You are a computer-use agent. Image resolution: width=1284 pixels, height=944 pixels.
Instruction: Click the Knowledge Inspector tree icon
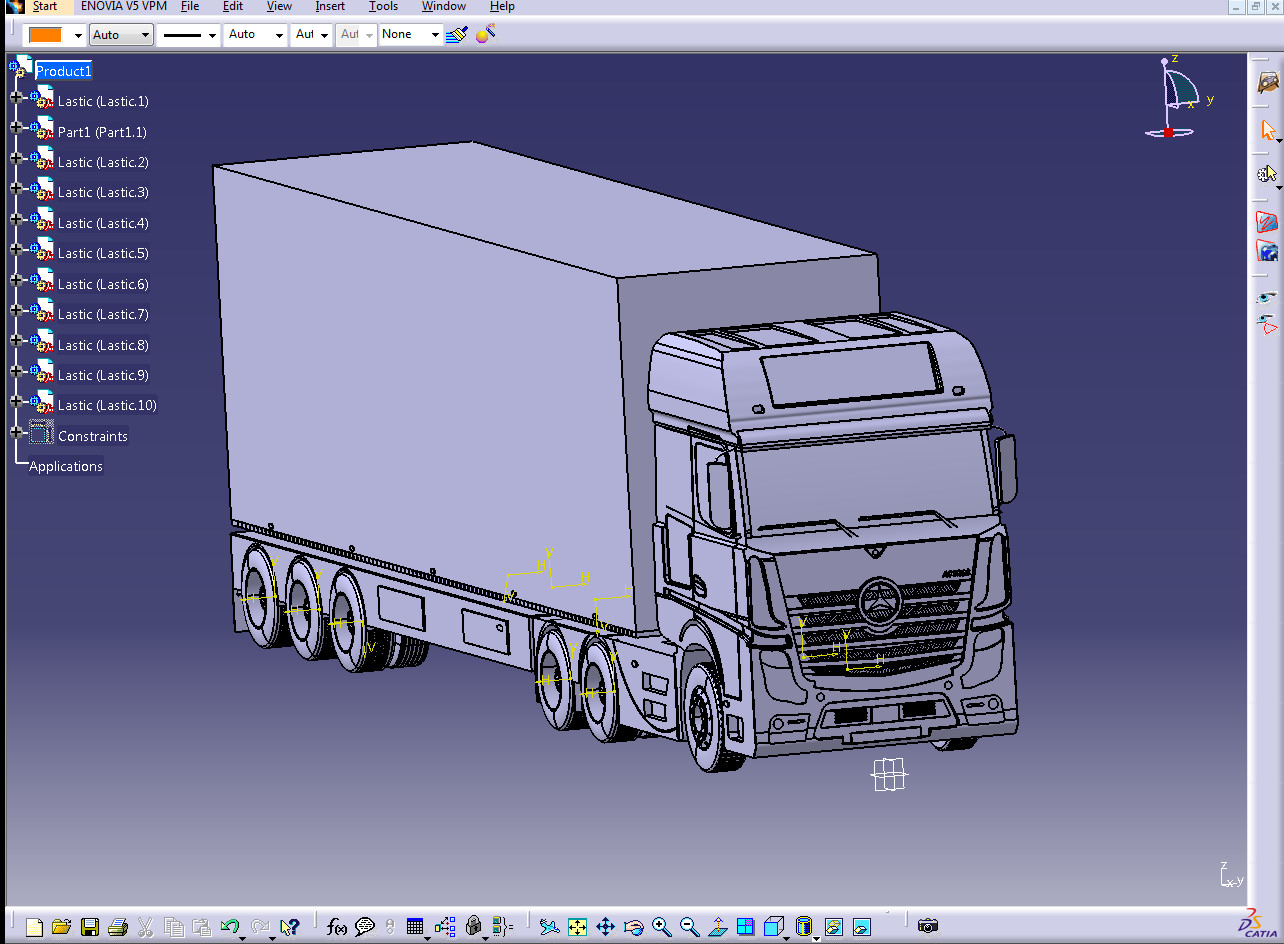pos(445,927)
